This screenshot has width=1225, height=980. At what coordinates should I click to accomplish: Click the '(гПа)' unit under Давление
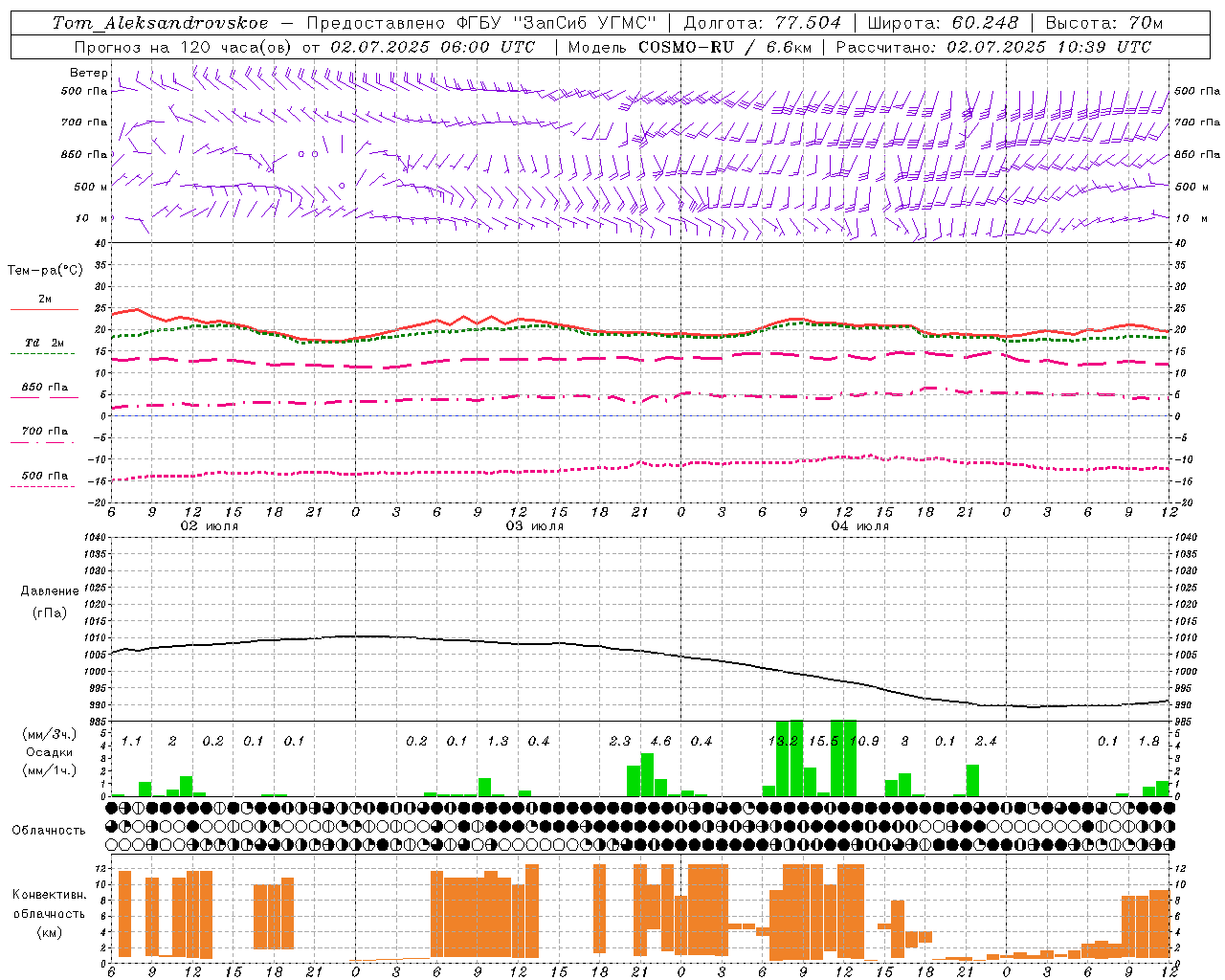click(49, 612)
